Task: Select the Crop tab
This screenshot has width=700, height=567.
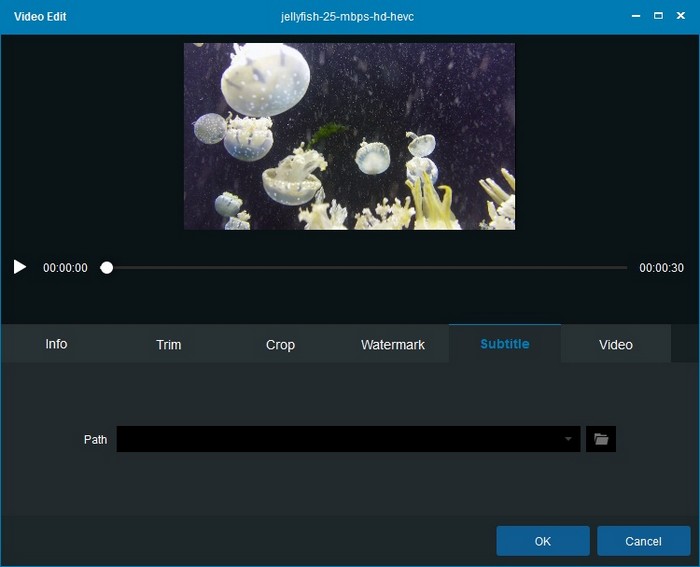Action: [x=280, y=344]
